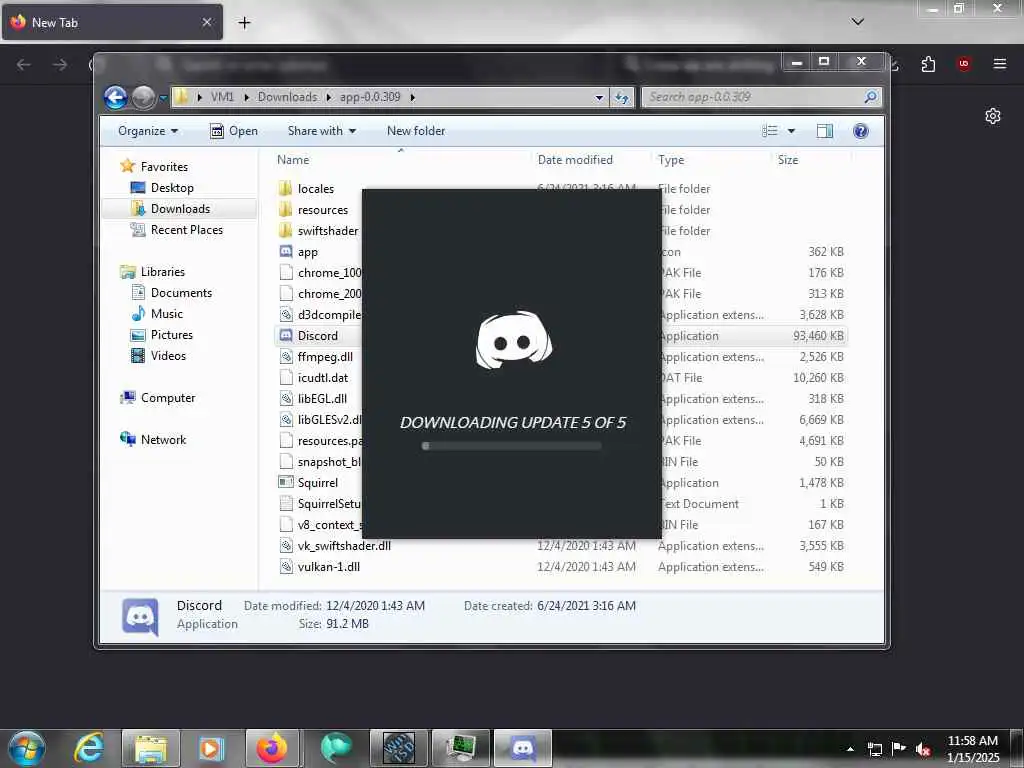Open the Firefox hamburger menu
Viewport: 1024px width, 768px height.
tap(999, 64)
